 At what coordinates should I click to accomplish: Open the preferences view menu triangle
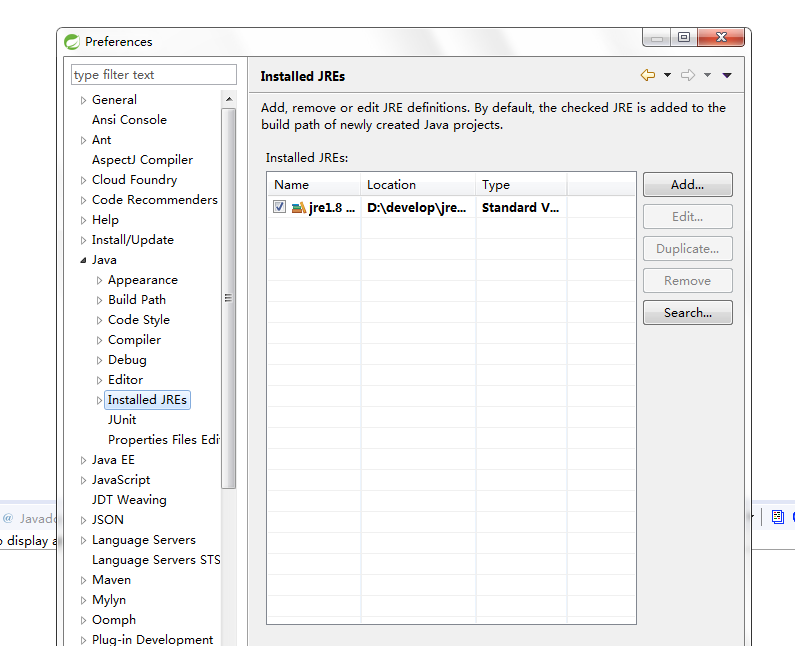point(727,75)
